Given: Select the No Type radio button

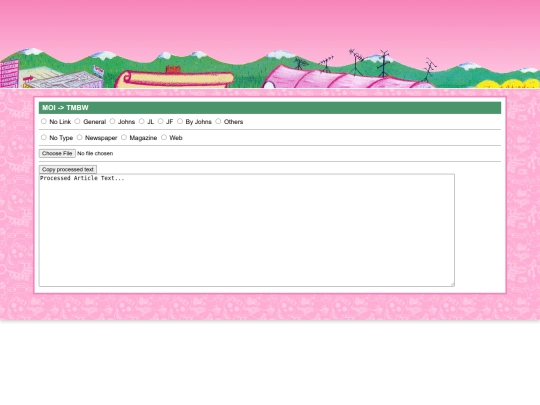Looking at the screenshot, I should (x=44, y=137).
